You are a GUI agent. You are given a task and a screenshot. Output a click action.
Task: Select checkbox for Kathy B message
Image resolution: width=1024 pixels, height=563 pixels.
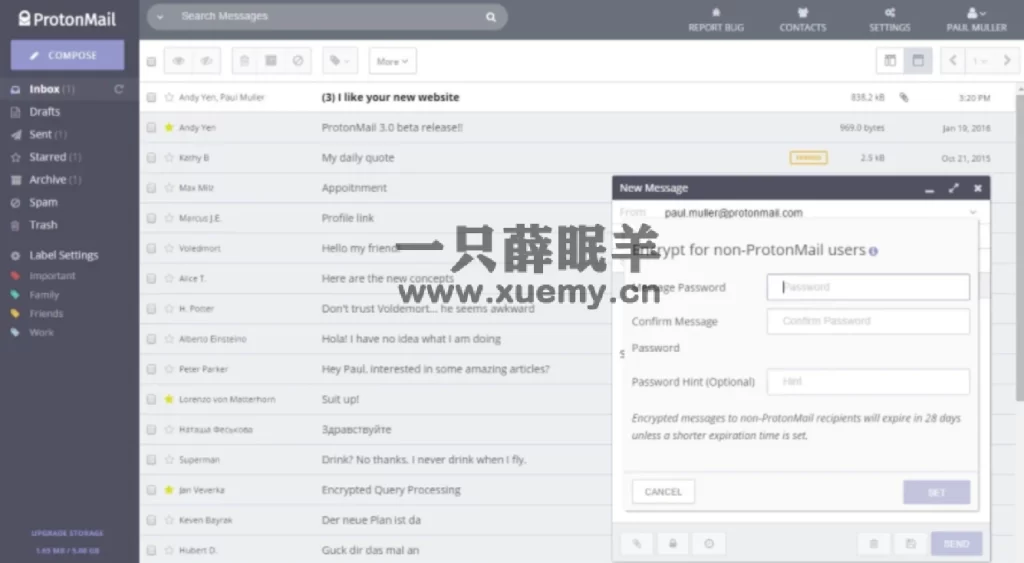(x=152, y=157)
